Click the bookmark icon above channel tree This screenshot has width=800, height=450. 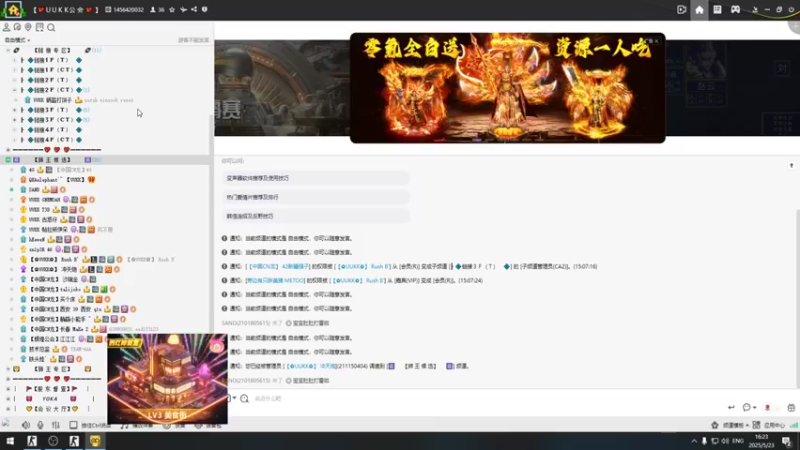coord(39,27)
